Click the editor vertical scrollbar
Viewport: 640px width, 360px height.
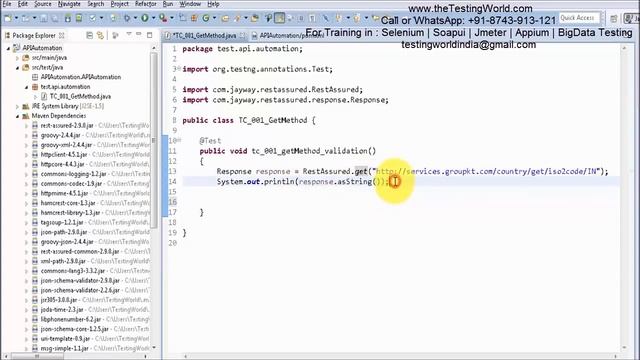pos(624,198)
